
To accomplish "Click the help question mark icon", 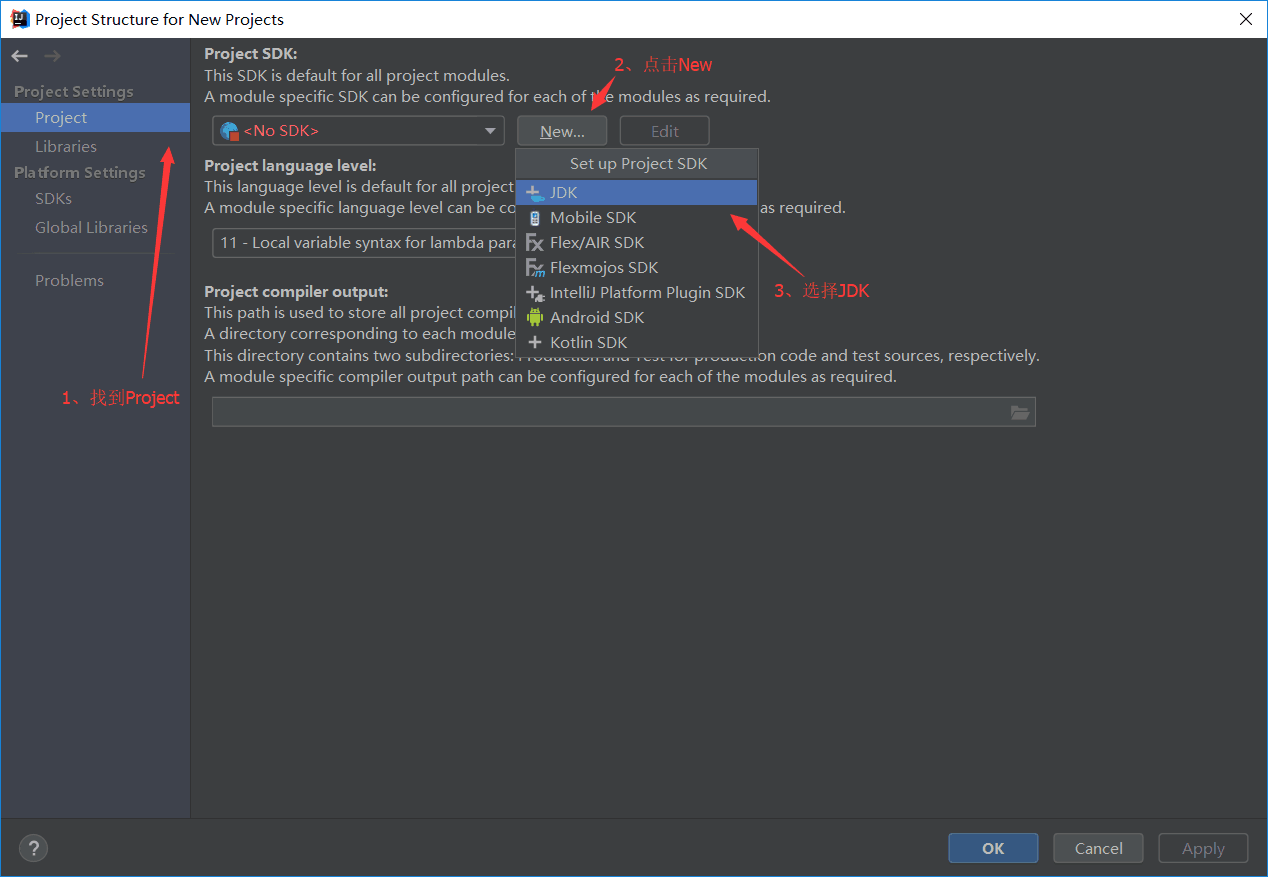I will coord(33,848).
